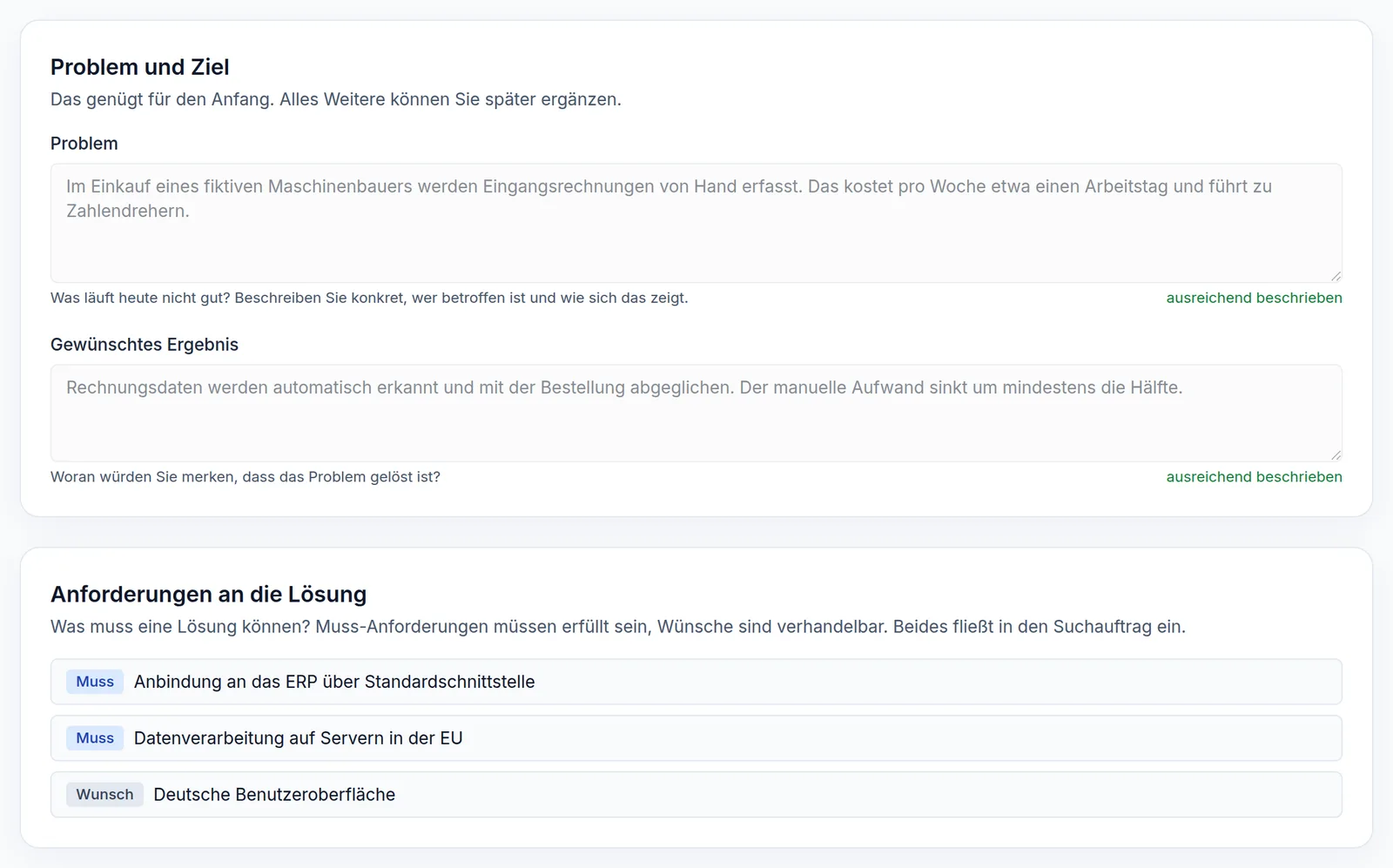
Task: Select the 'Anbindung an das ERP' requirement text
Action: [334, 682]
